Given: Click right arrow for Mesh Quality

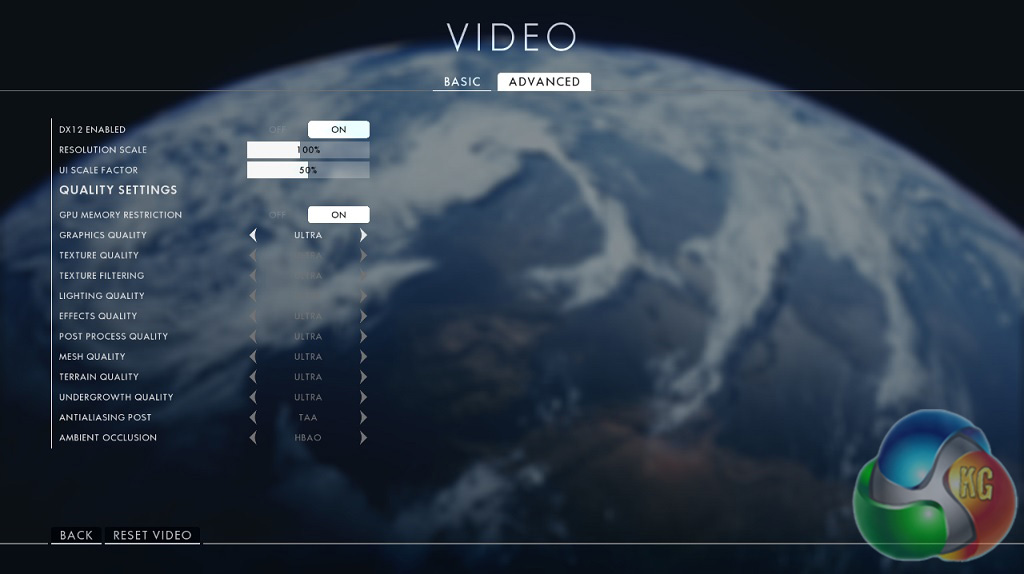Looking at the screenshot, I should [x=364, y=357].
